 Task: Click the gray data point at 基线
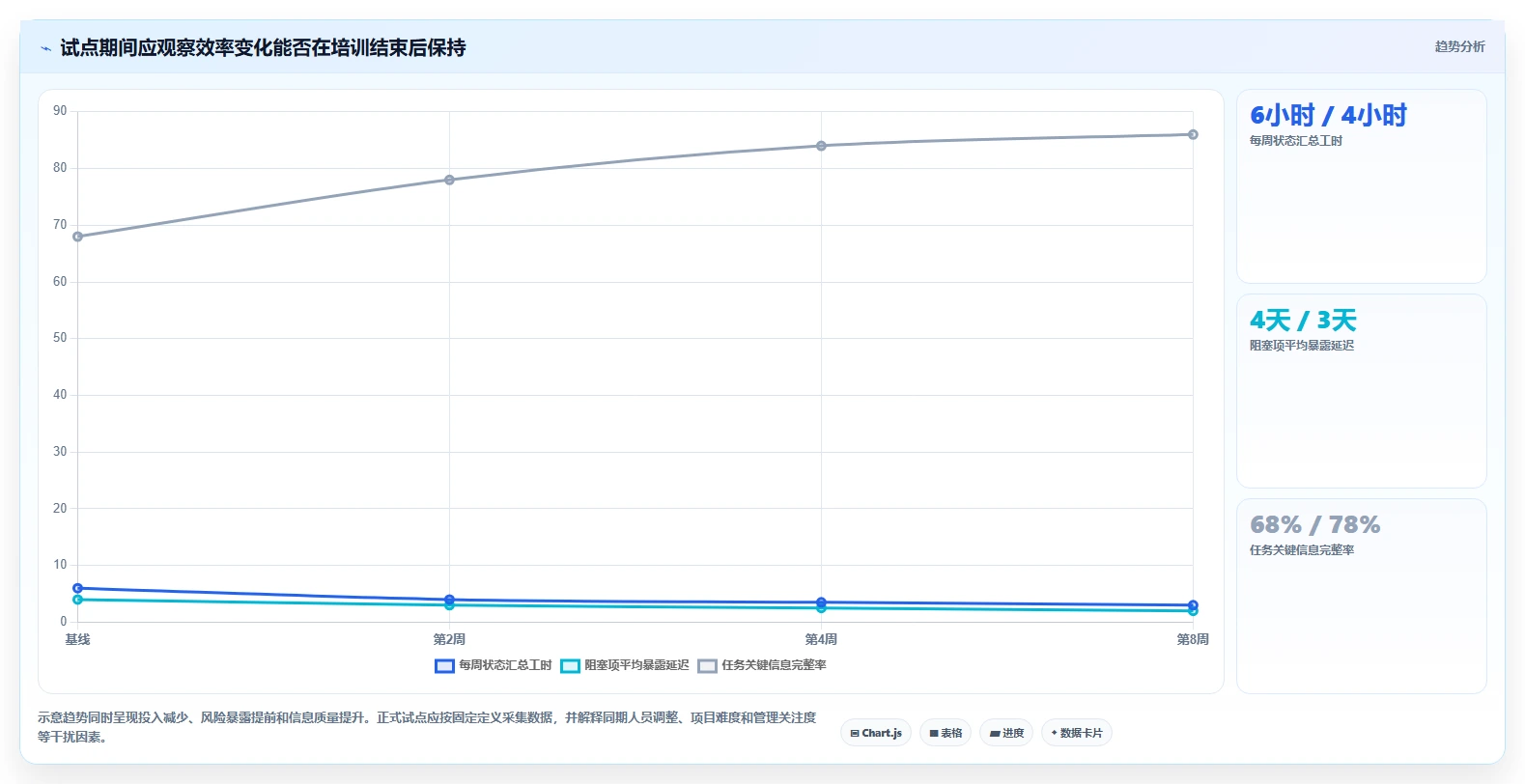(77, 237)
